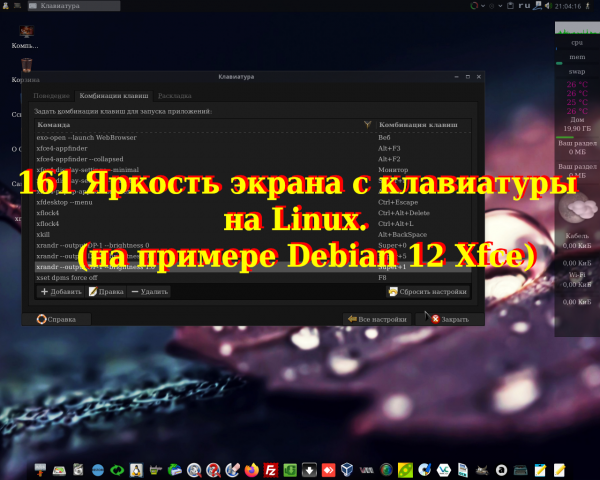
Task: Click the white down-arrow downloader dock icon
Action: point(309,470)
